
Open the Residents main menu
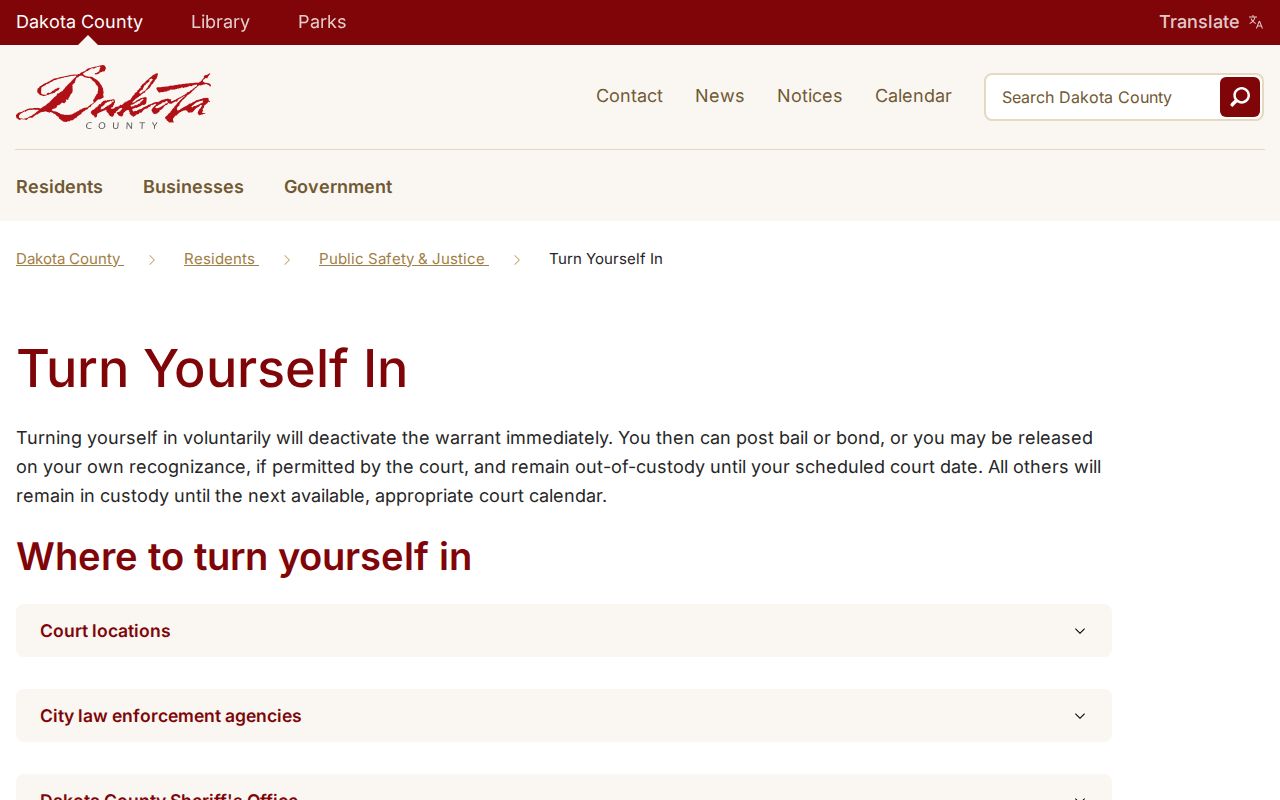click(59, 187)
